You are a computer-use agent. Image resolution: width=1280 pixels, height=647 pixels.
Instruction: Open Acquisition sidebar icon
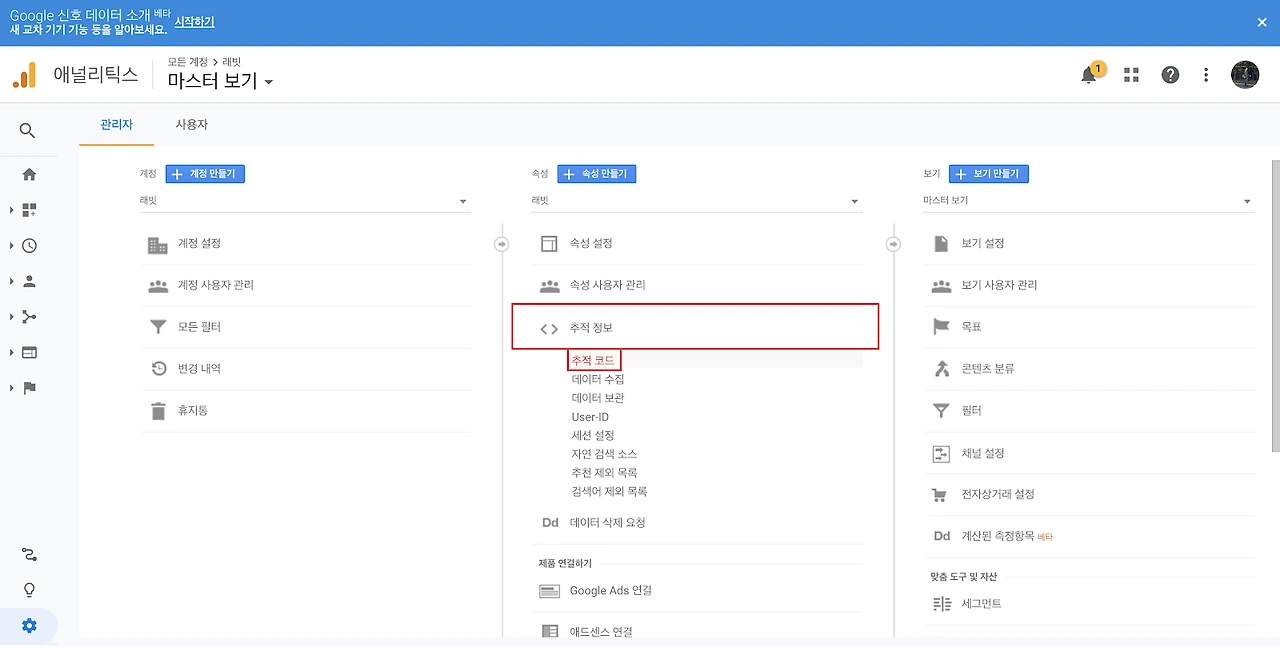(x=29, y=317)
